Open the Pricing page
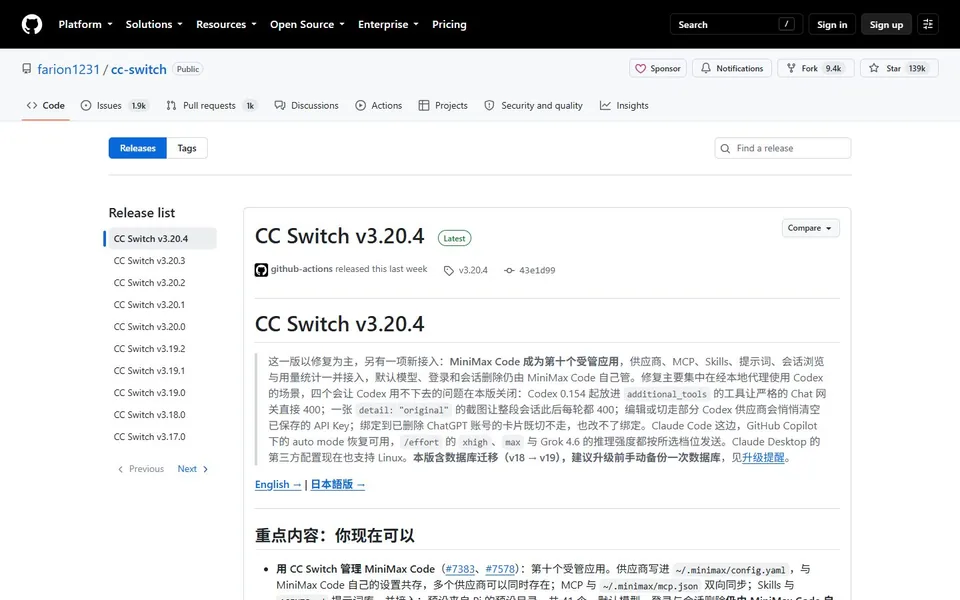The image size is (960, 600). (449, 24)
